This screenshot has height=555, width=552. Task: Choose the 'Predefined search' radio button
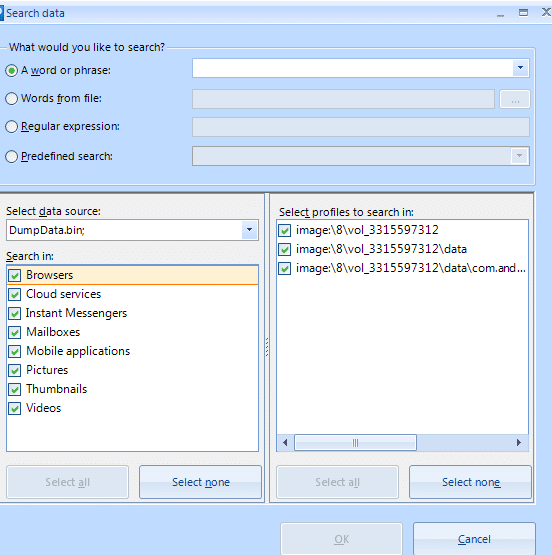[x=11, y=156]
